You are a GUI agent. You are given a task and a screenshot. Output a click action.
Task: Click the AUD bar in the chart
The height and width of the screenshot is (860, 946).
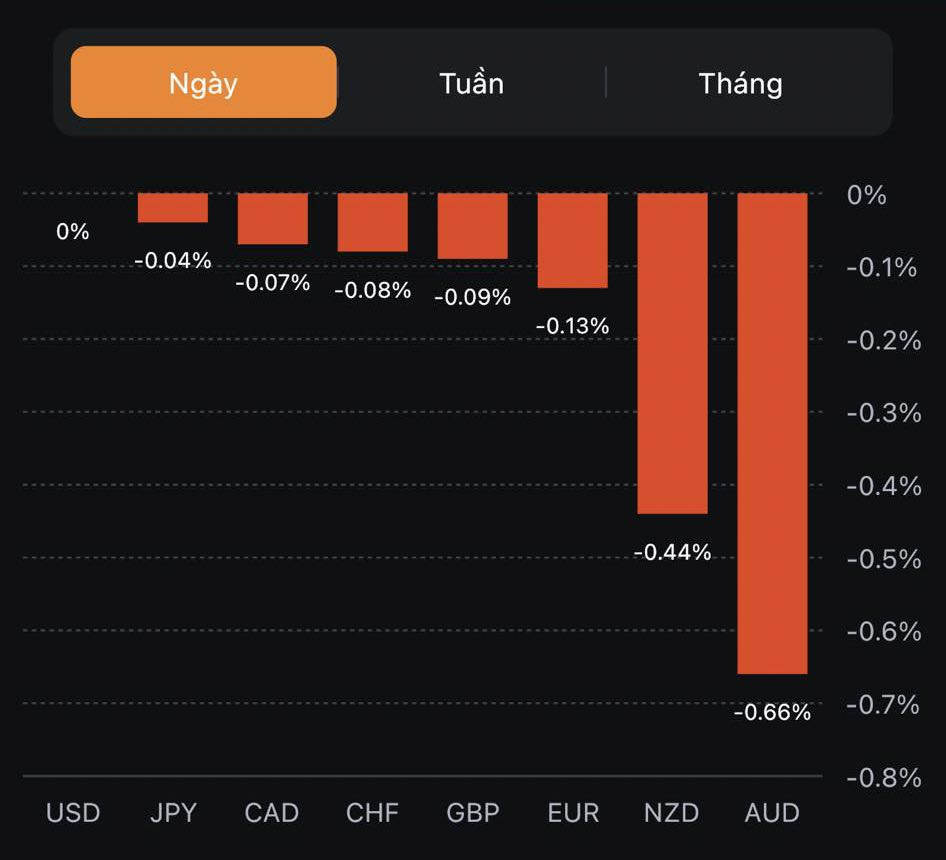pyautogui.click(x=772, y=432)
